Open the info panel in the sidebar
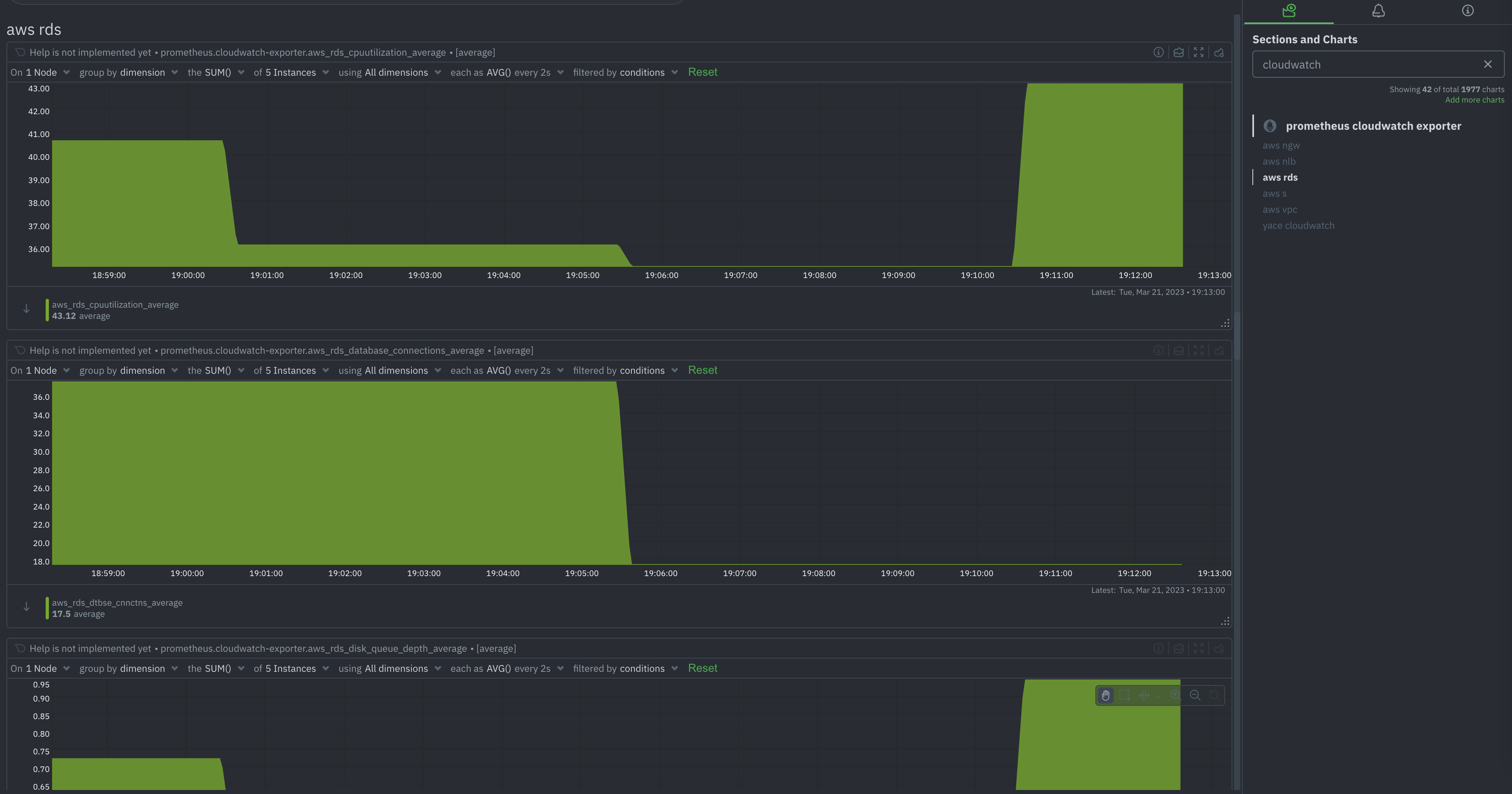Viewport: 1512px width, 794px height. (1467, 10)
